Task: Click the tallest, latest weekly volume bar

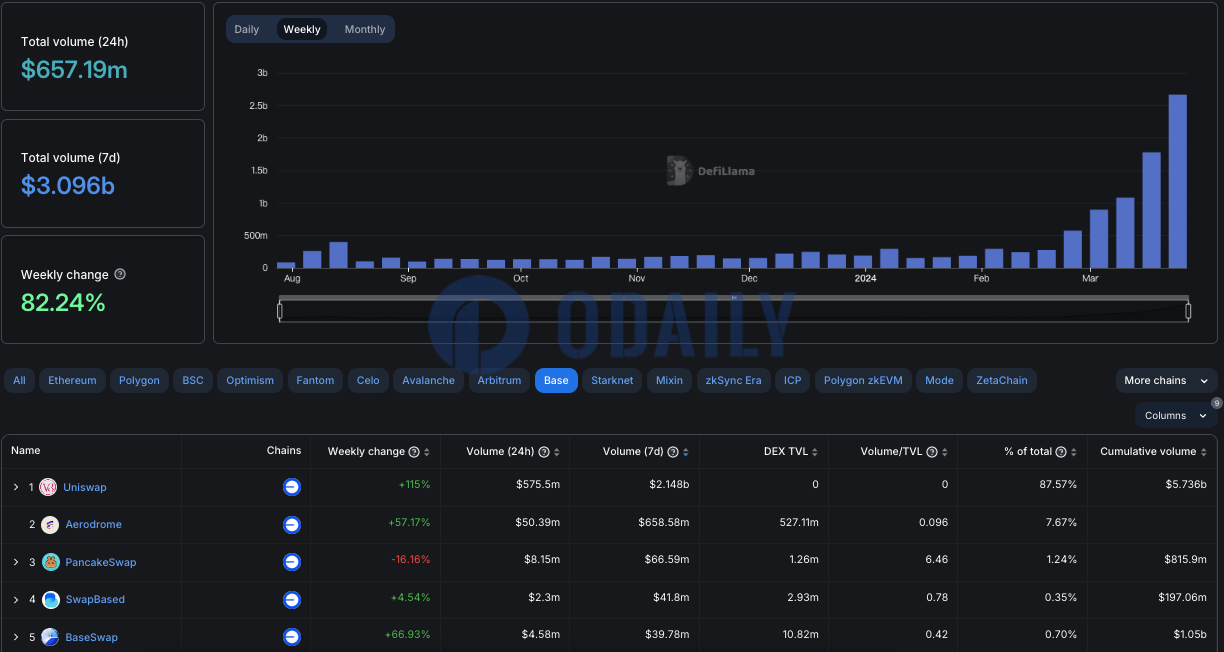Action: tap(1178, 181)
